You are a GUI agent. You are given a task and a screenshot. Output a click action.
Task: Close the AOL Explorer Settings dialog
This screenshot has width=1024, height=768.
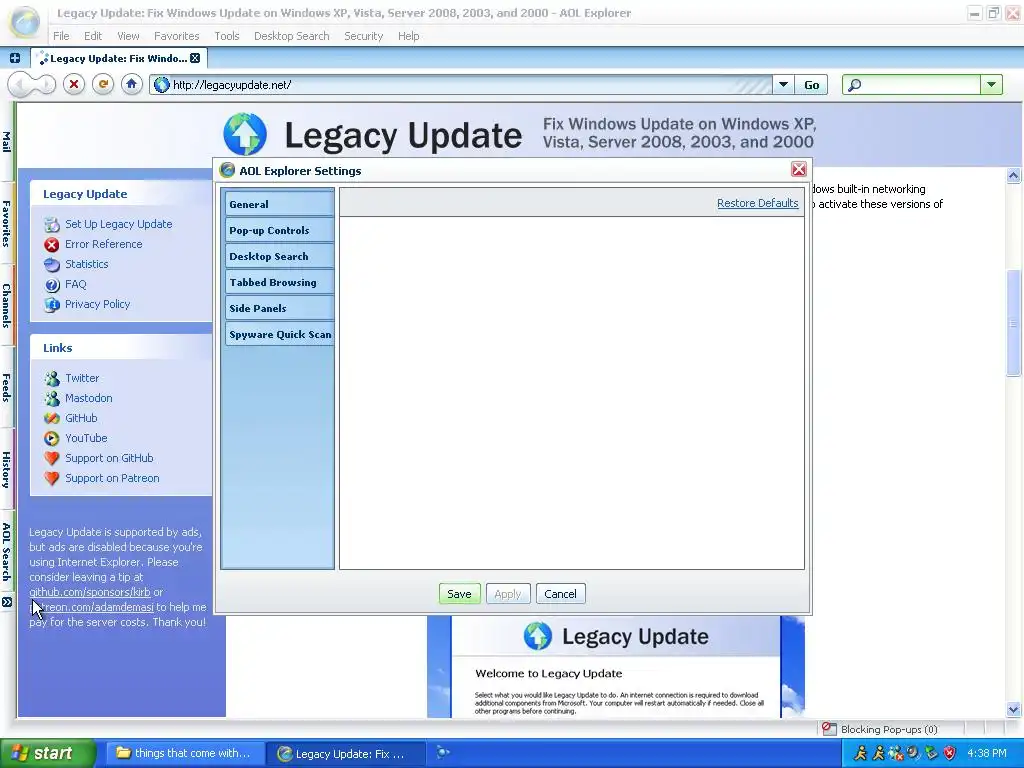point(798,170)
